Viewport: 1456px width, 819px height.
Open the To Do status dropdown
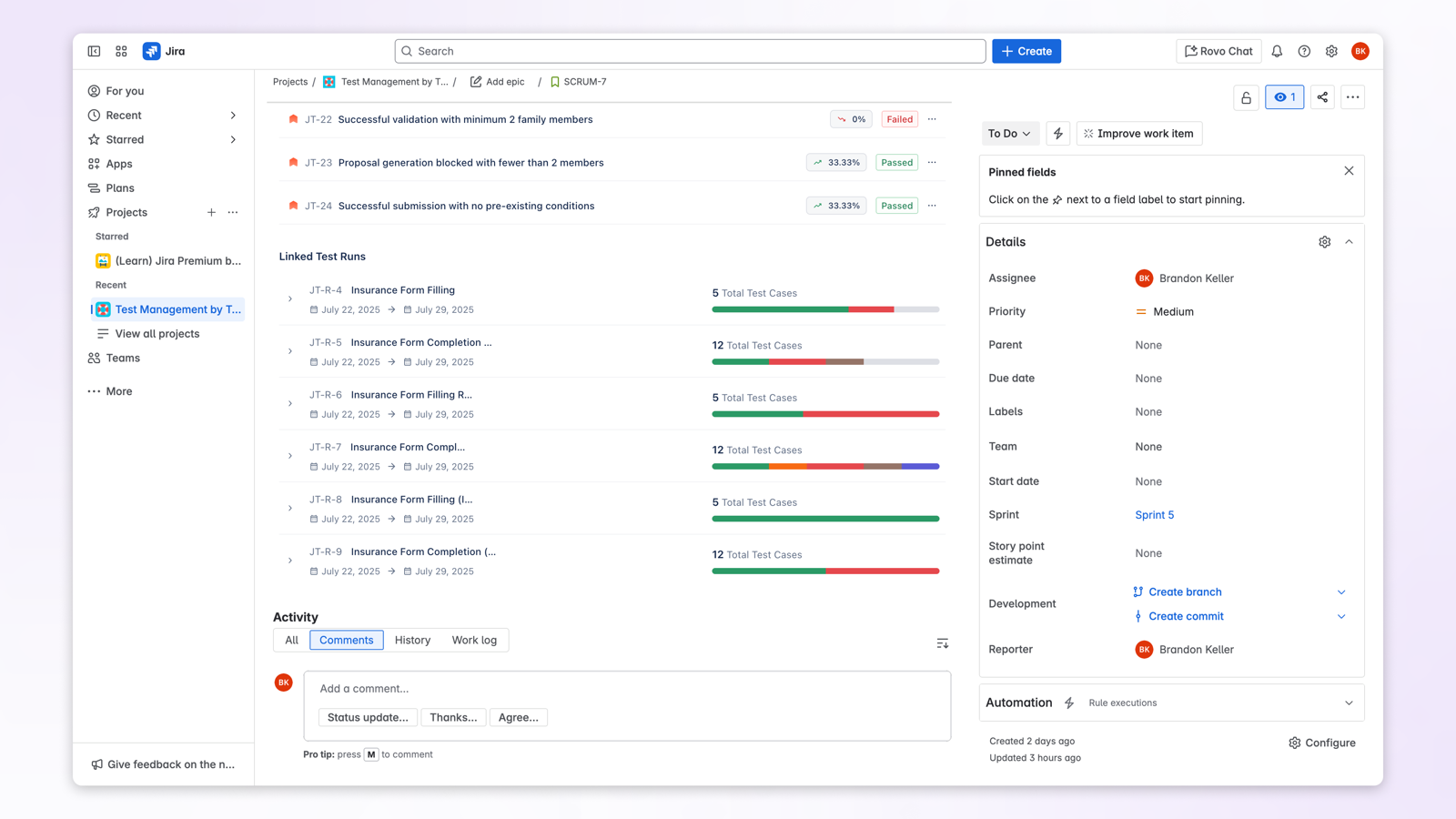(1009, 134)
